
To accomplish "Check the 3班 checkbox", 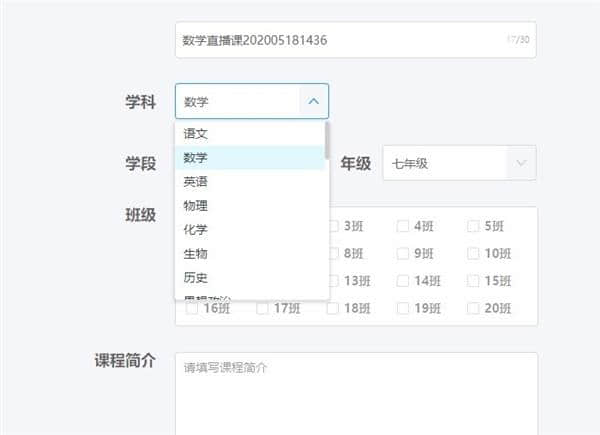I will (x=334, y=226).
